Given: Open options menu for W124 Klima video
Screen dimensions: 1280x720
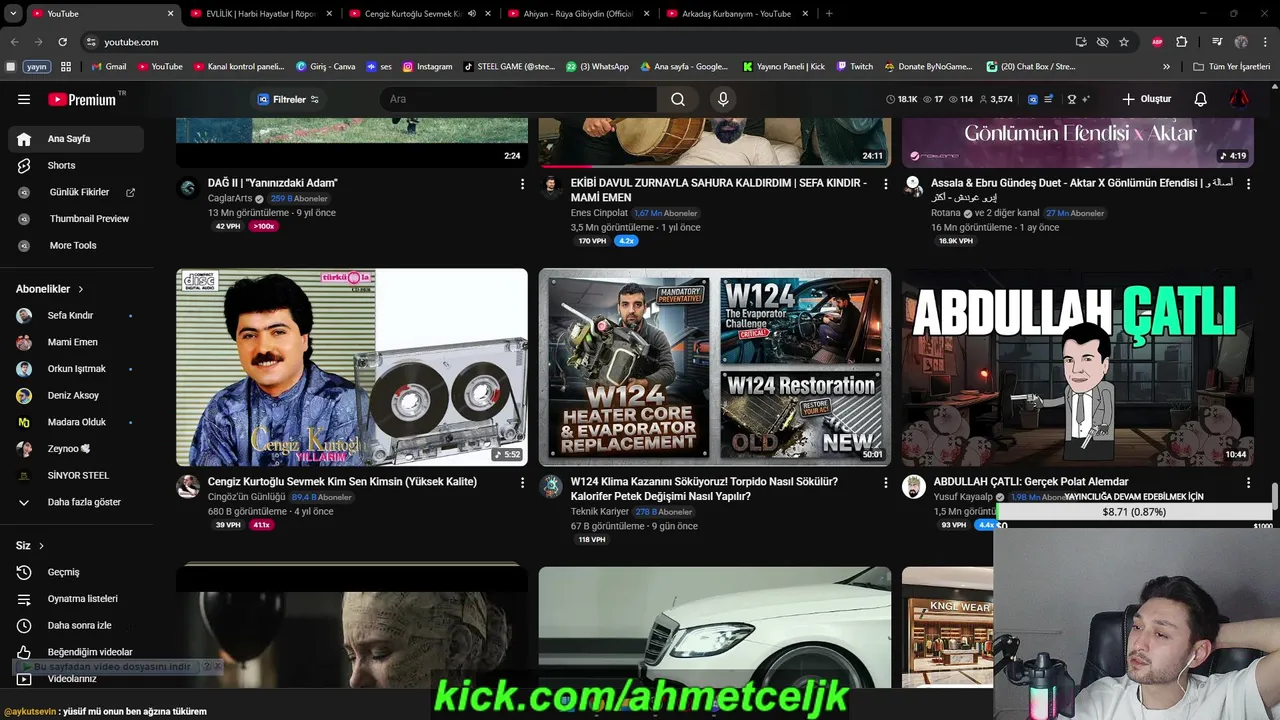Looking at the screenshot, I should 885,483.
